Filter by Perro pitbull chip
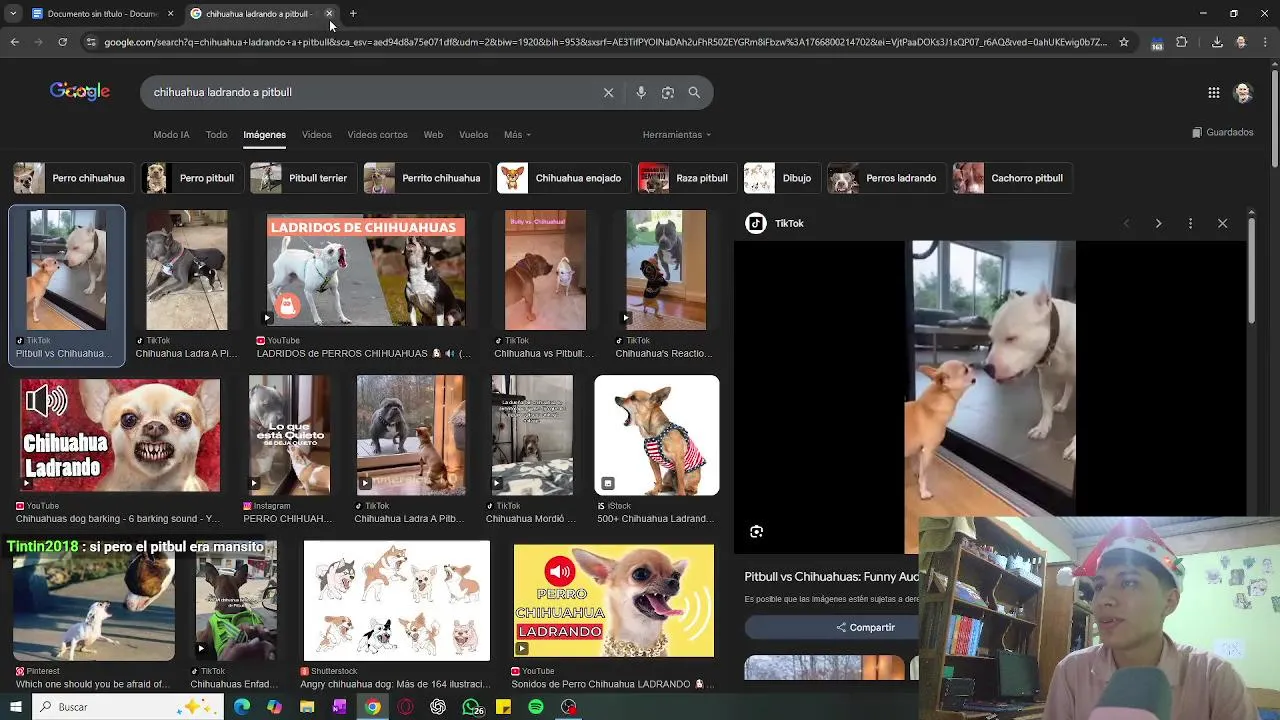Image resolution: width=1280 pixels, height=720 pixels. (190, 178)
